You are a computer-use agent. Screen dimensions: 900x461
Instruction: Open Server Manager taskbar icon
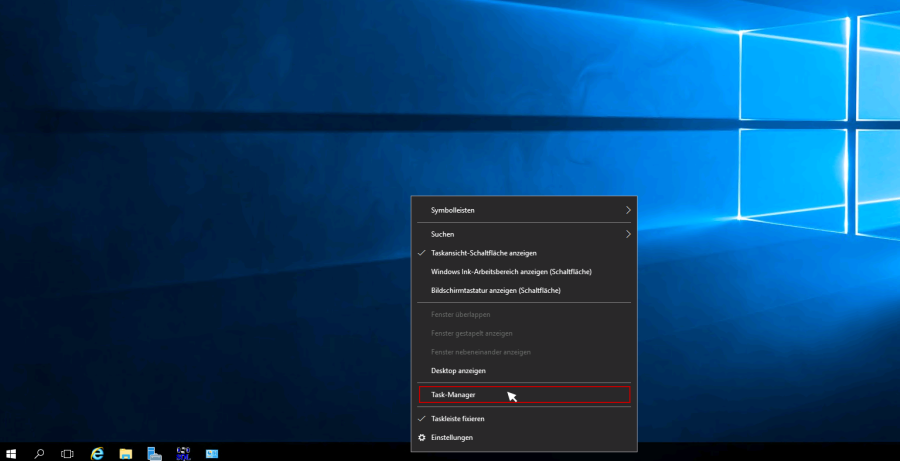(x=155, y=453)
